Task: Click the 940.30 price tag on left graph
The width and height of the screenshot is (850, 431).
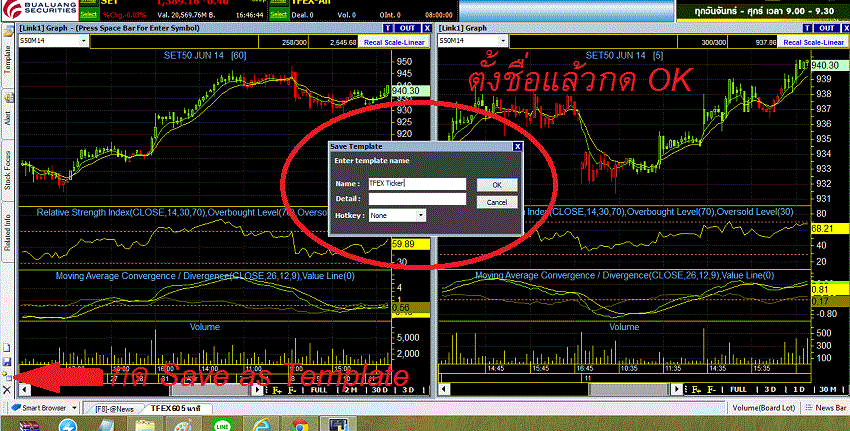Action: point(410,91)
